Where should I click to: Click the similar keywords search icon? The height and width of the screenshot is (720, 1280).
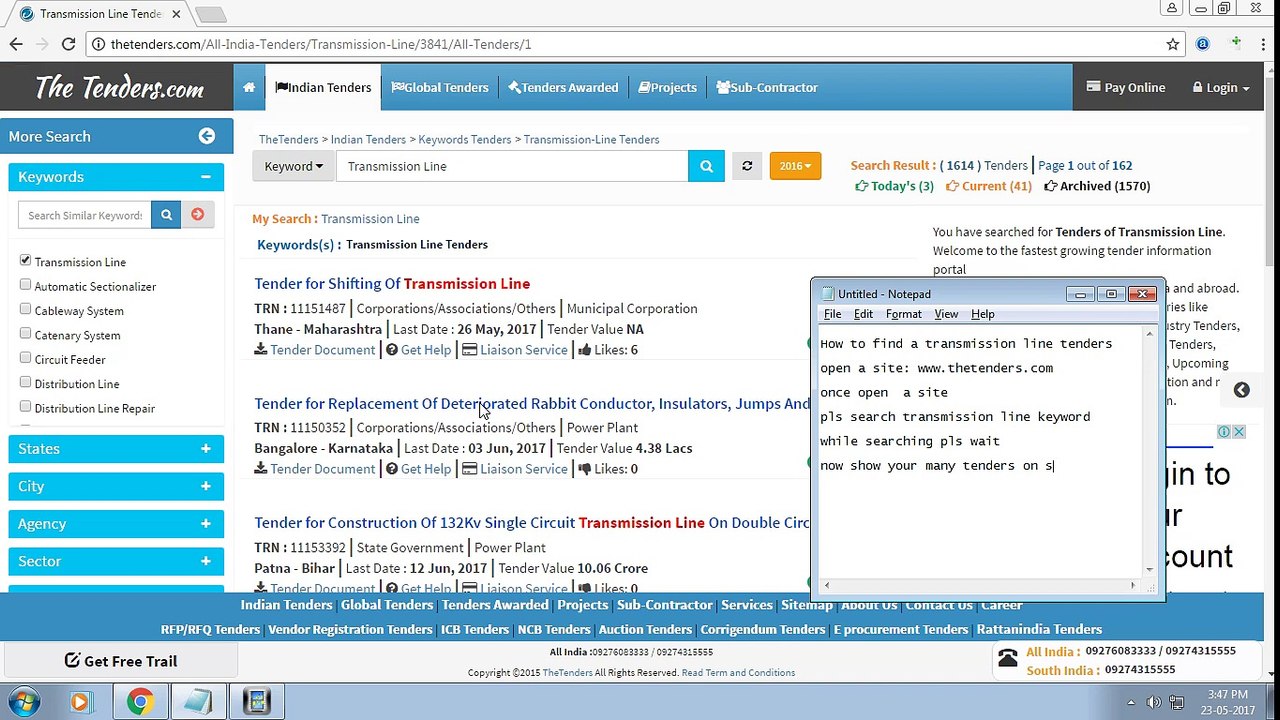166,214
